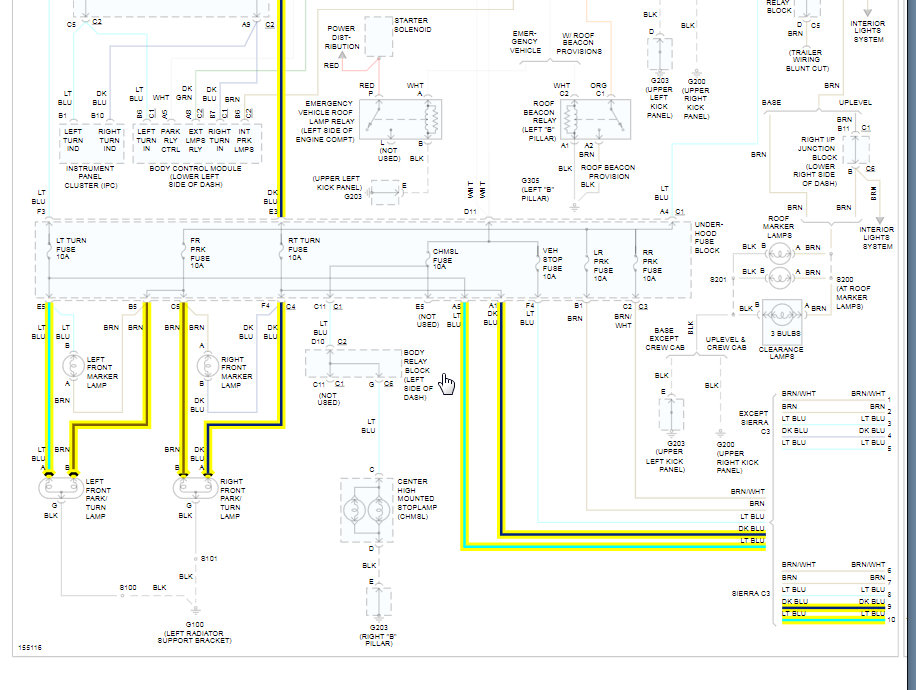Select the "RR PRK FUSE 10A" label
This screenshot has width=916, height=690.
652,266
